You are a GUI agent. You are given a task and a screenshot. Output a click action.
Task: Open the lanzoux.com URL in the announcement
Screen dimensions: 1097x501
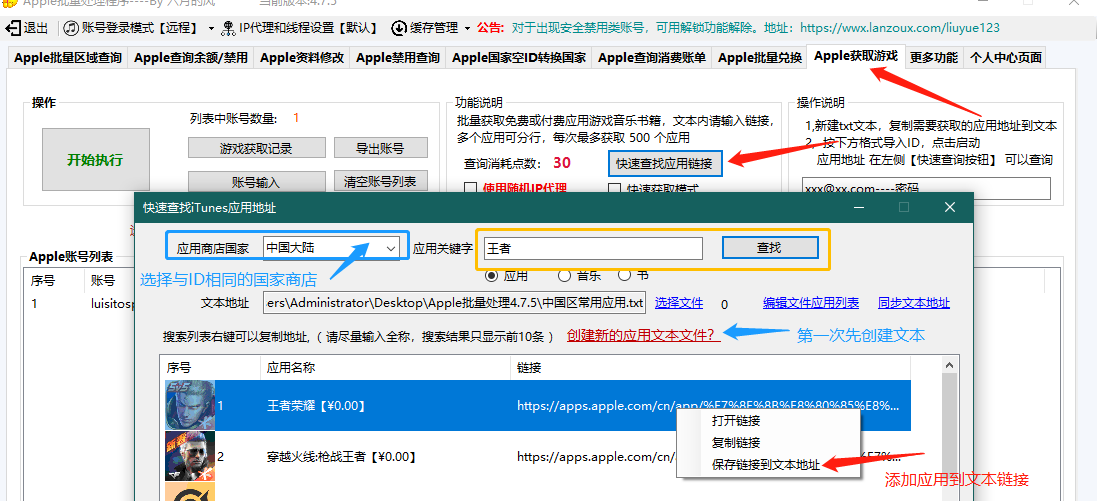point(900,28)
